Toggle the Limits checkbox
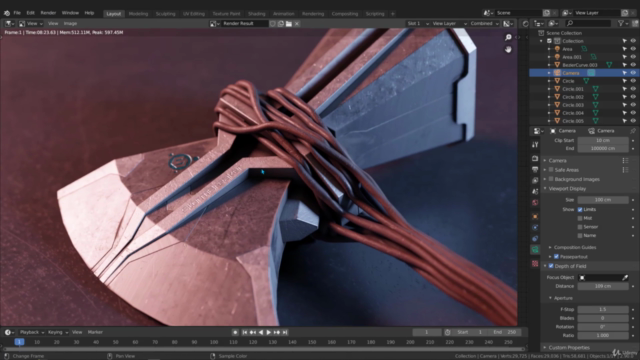The height and width of the screenshot is (360, 640). 580,209
